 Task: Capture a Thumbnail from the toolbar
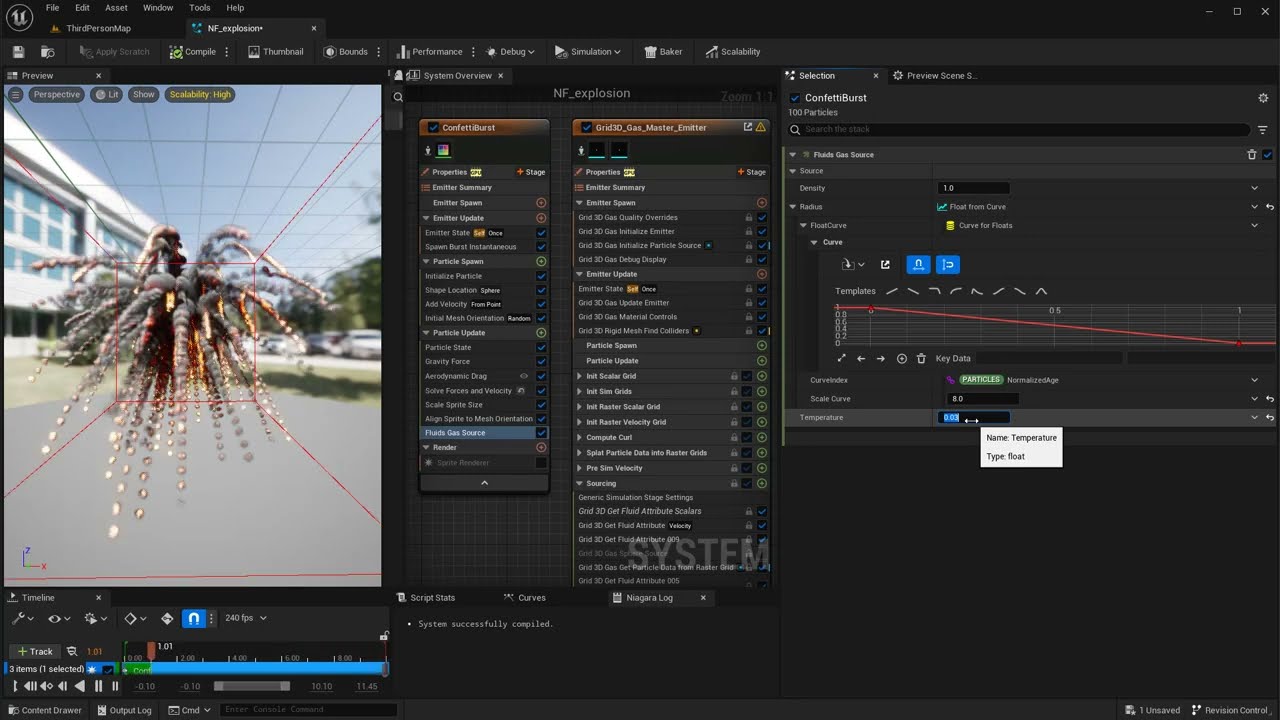pos(275,52)
